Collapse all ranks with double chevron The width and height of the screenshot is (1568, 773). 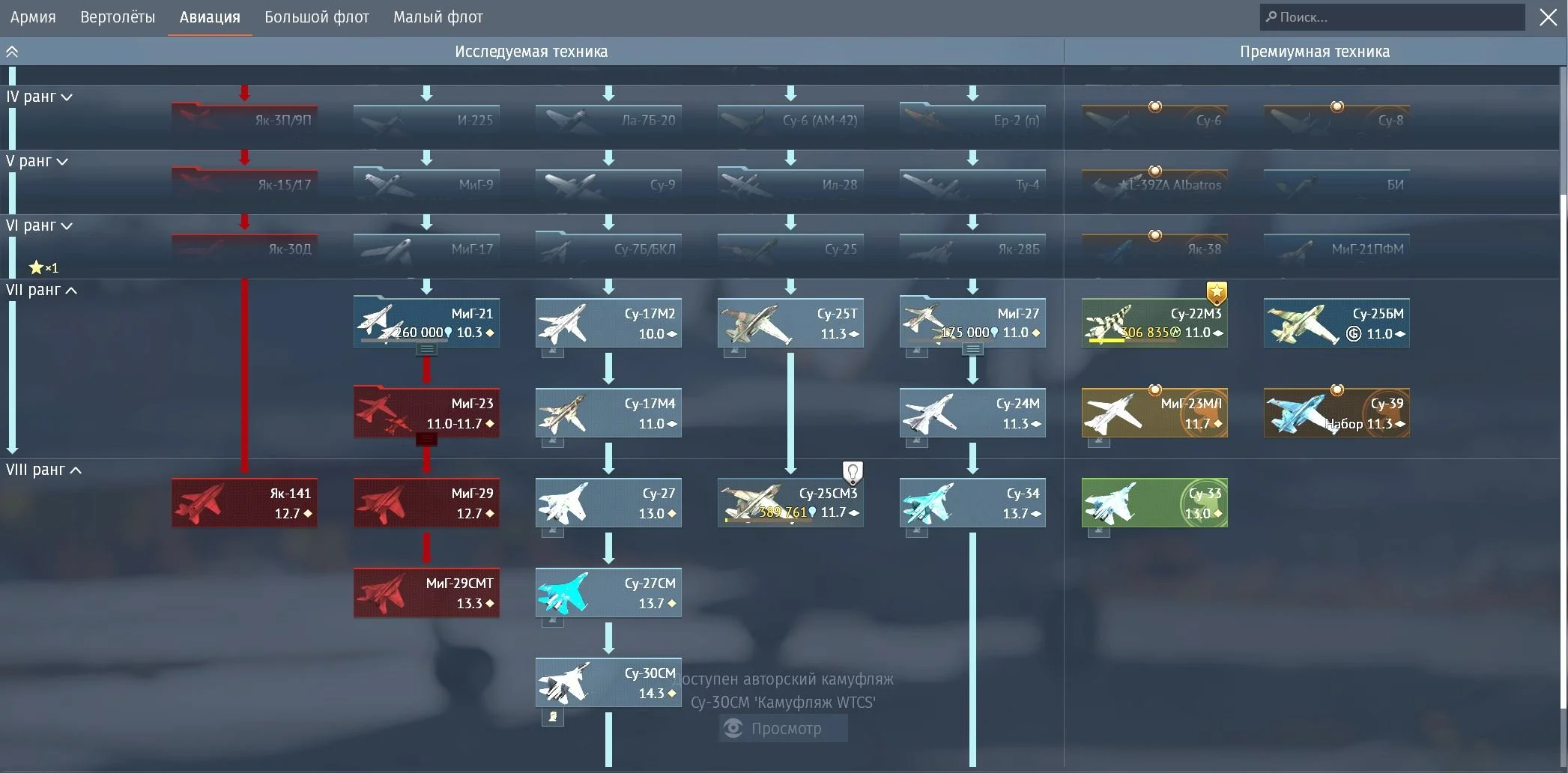coord(12,52)
